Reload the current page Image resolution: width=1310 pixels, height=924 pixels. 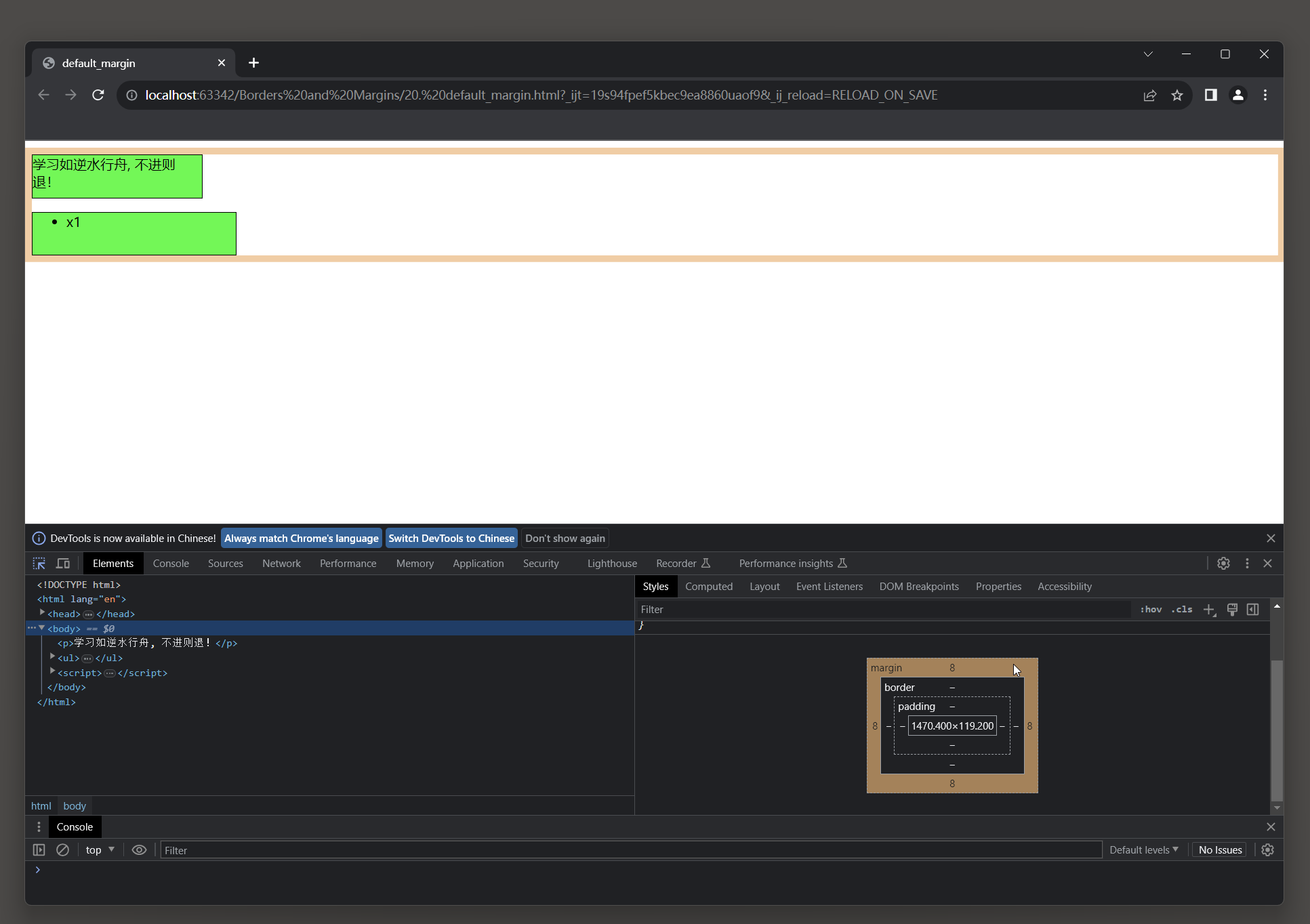[x=98, y=95]
